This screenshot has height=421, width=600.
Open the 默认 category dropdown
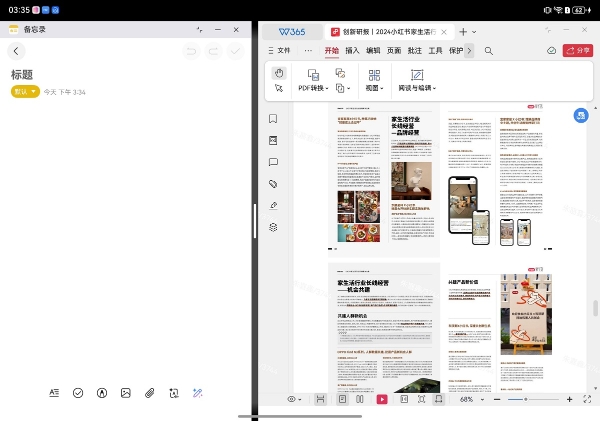click(26, 92)
